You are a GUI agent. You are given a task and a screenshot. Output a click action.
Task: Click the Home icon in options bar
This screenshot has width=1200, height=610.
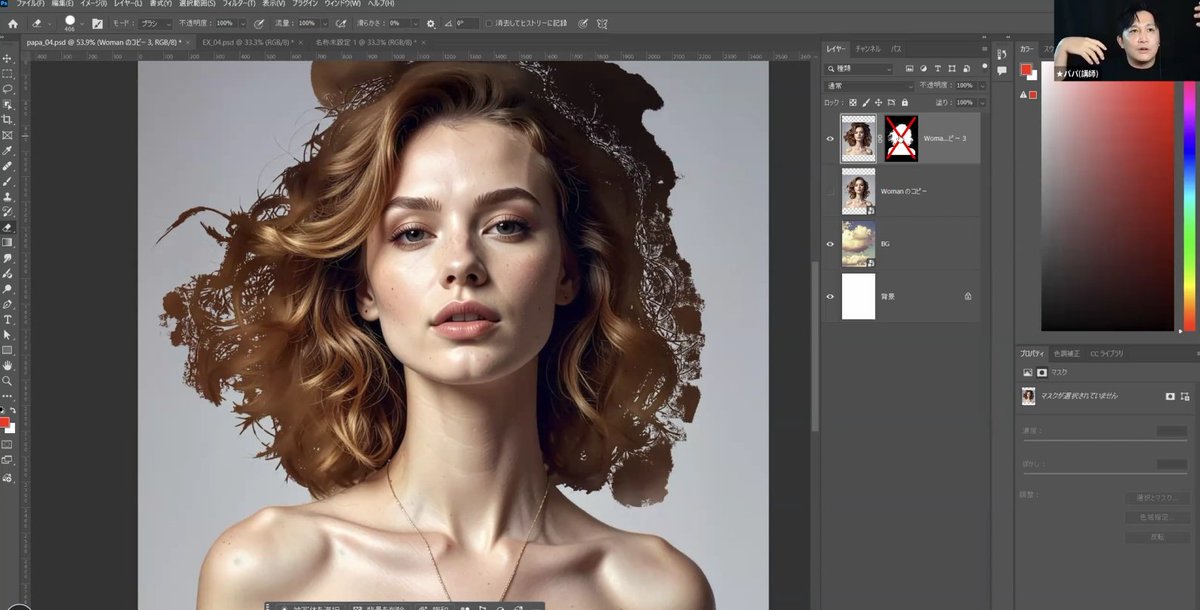click(x=12, y=23)
